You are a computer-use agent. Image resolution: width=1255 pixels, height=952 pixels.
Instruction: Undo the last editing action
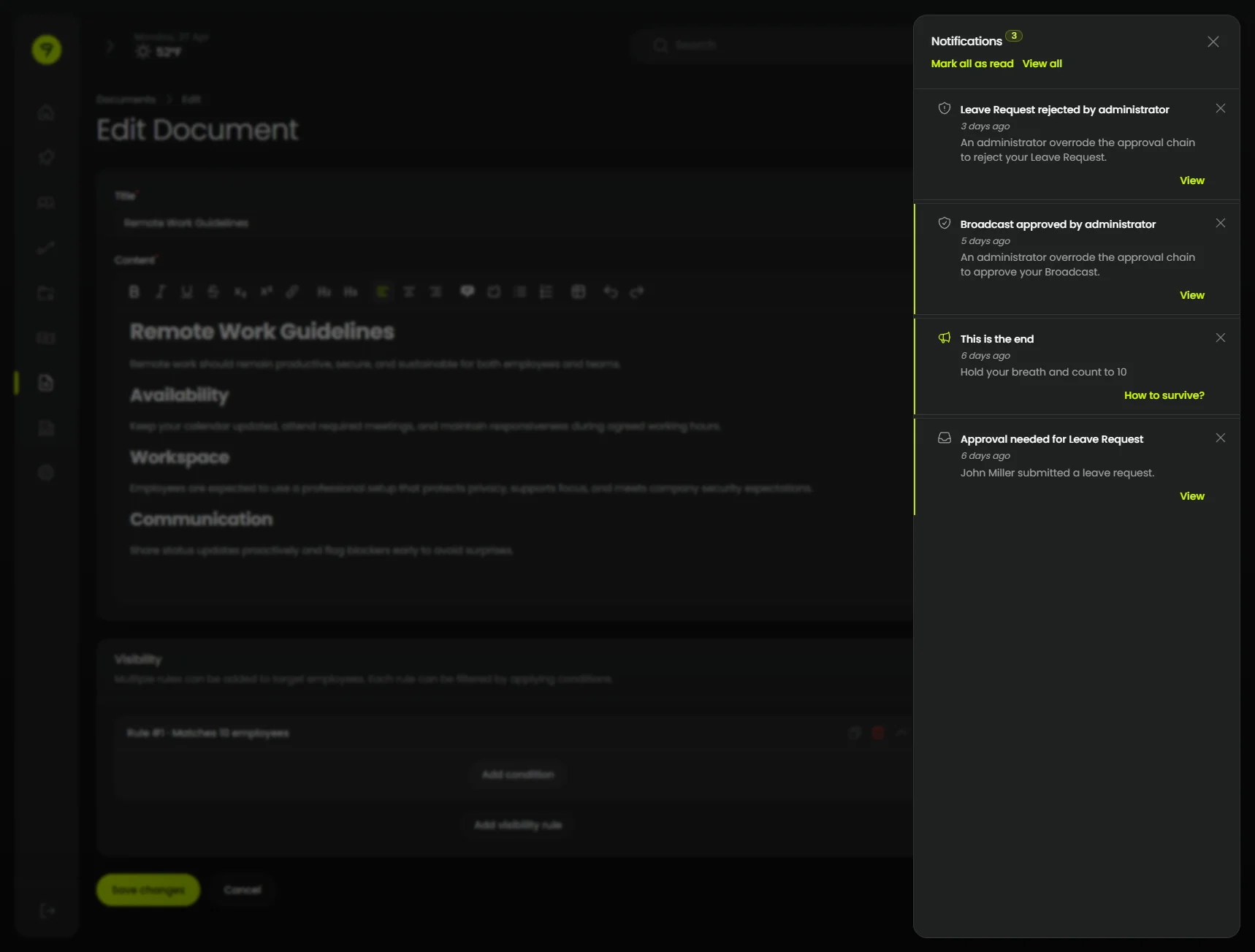tap(611, 292)
